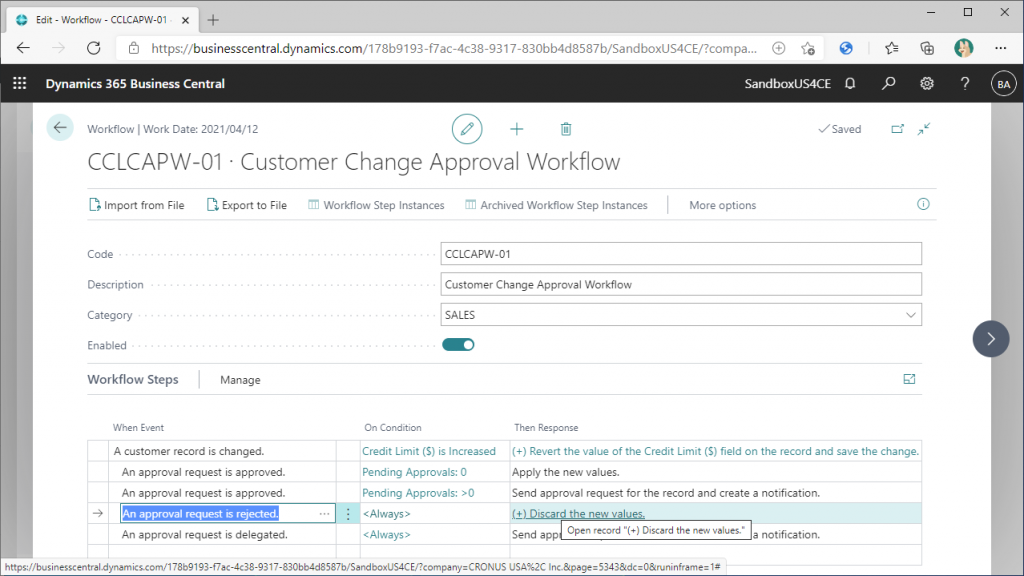1024x576 pixels.
Task: Select the Apply the new values cell
Action: pos(715,472)
